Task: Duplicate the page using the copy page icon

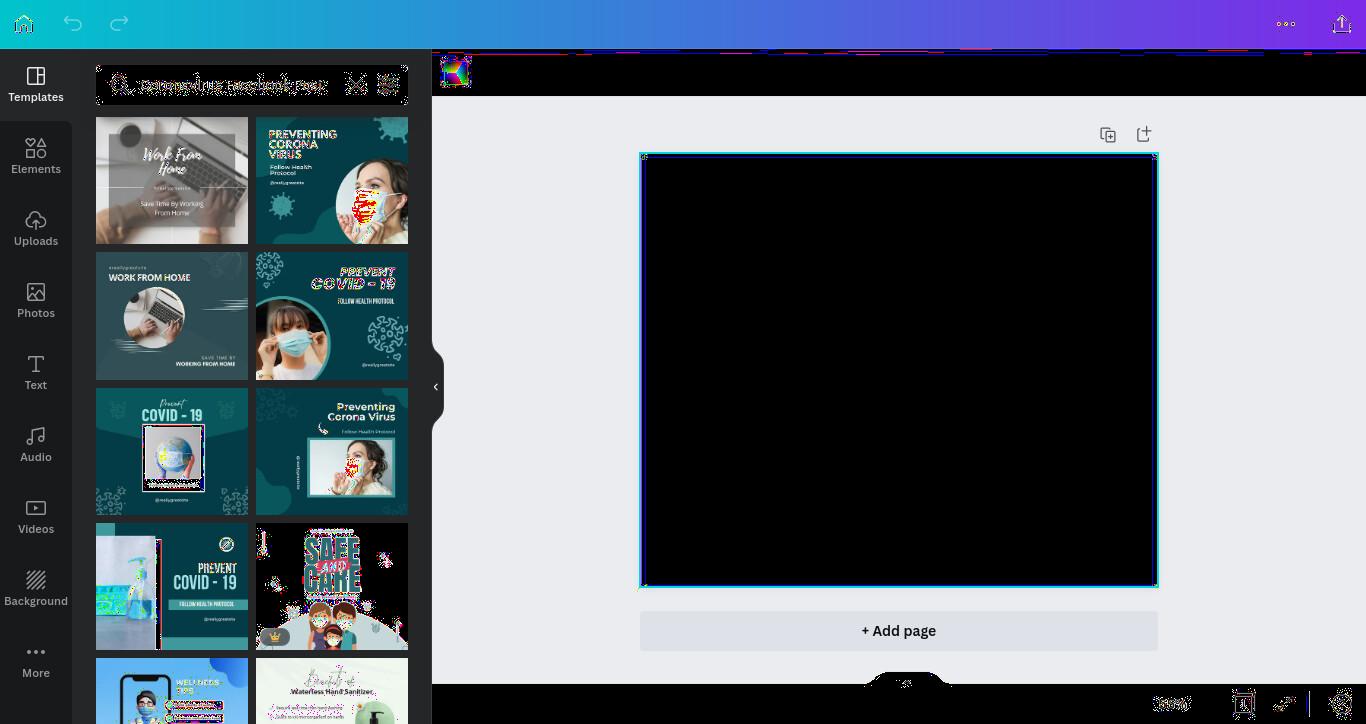Action: 1108,134
